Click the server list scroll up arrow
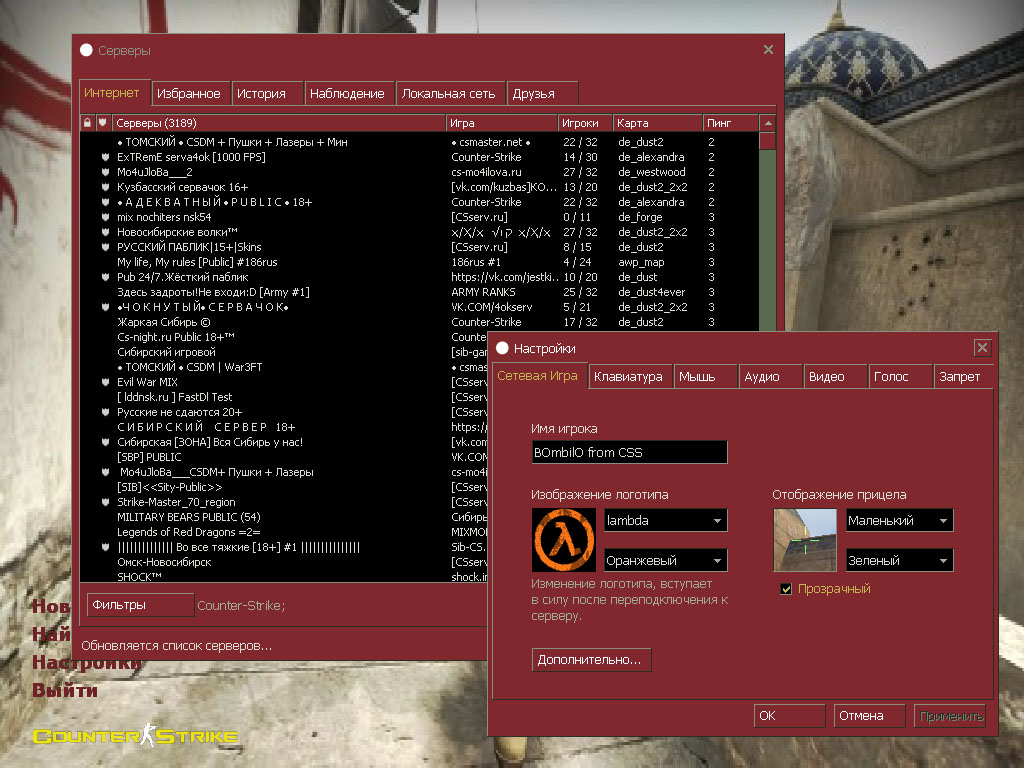The image size is (1024, 768). (x=768, y=123)
